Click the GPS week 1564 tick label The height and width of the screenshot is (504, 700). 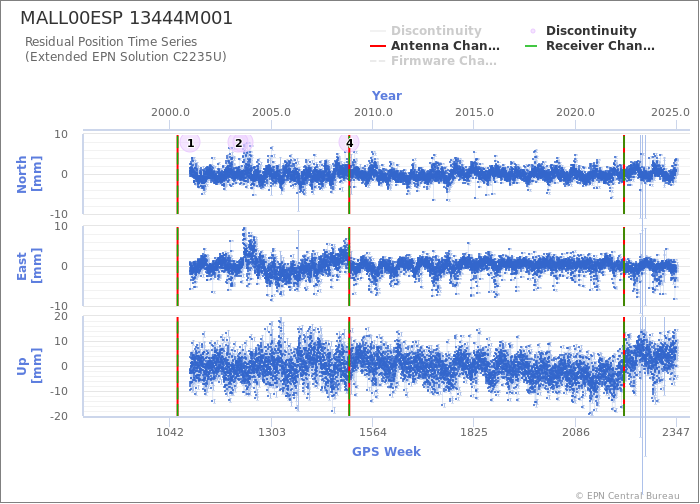click(x=373, y=432)
